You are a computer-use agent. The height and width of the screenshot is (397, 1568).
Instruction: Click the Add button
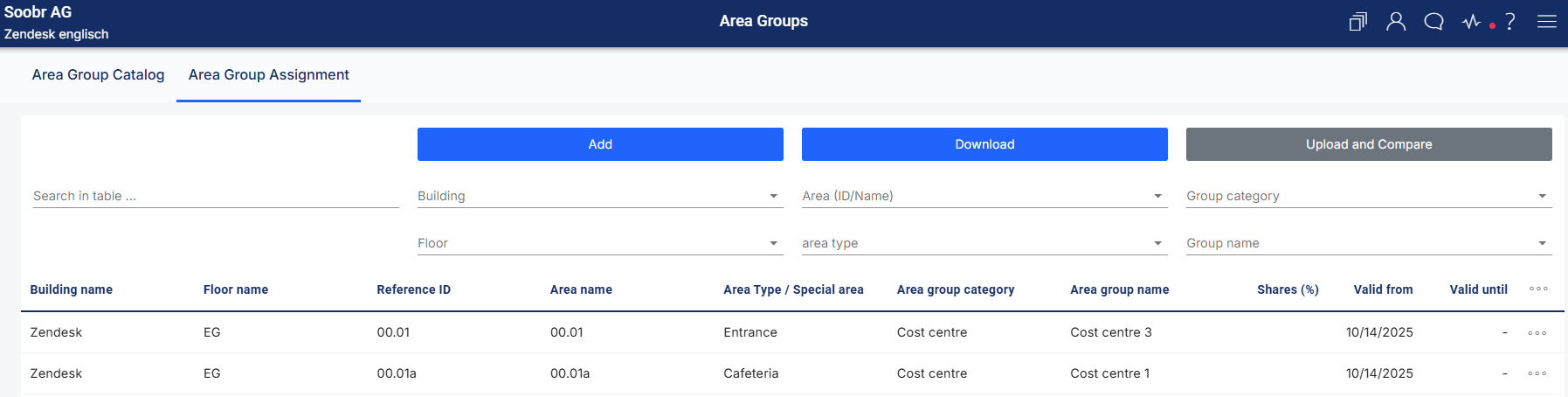(600, 144)
